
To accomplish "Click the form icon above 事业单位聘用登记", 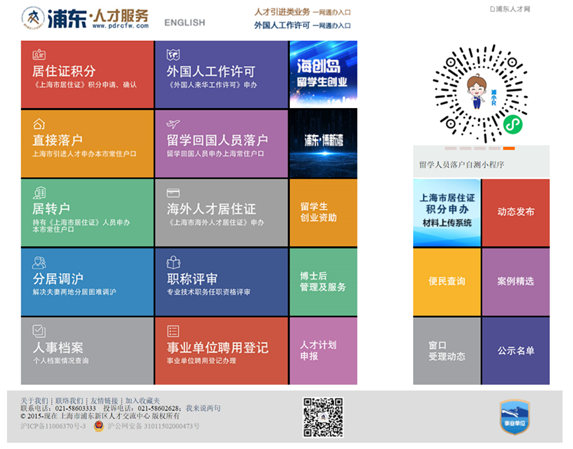I will coord(173,331).
